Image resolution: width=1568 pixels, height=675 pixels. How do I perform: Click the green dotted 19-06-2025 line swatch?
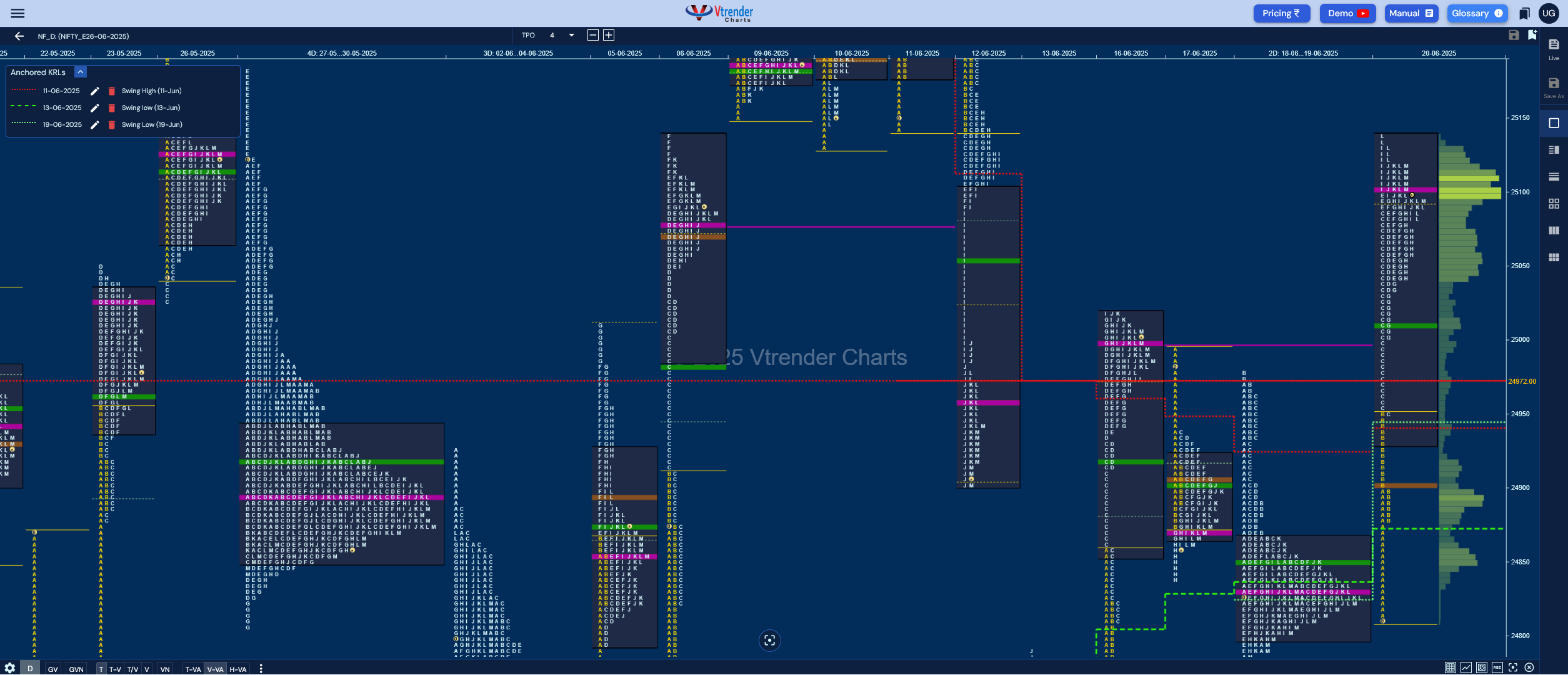(24, 123)
